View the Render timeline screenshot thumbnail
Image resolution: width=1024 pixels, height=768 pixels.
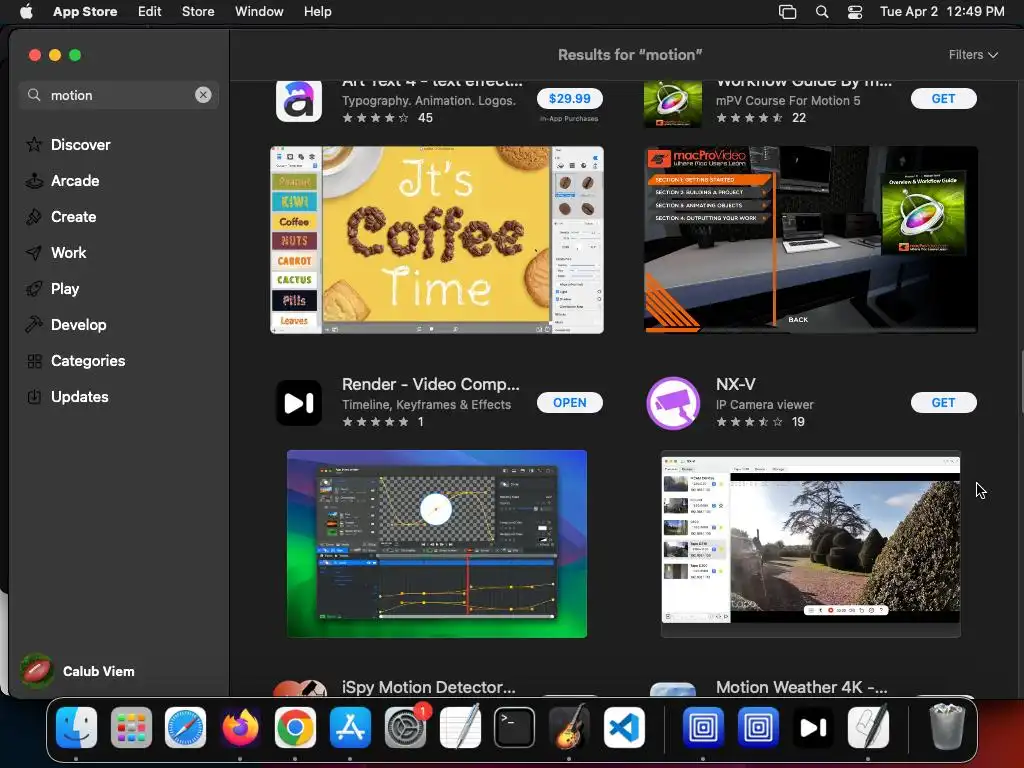[437, 544]
